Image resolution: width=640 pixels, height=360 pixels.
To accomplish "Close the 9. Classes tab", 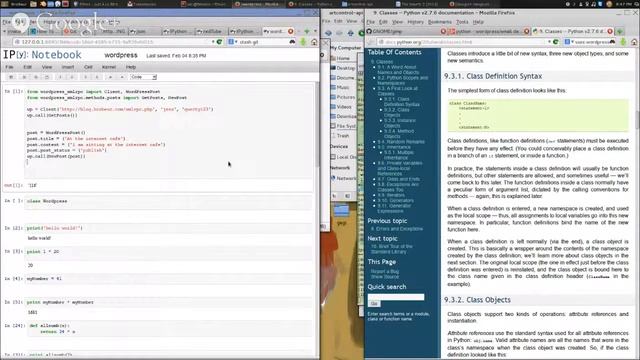I will (x=610, y=31).
